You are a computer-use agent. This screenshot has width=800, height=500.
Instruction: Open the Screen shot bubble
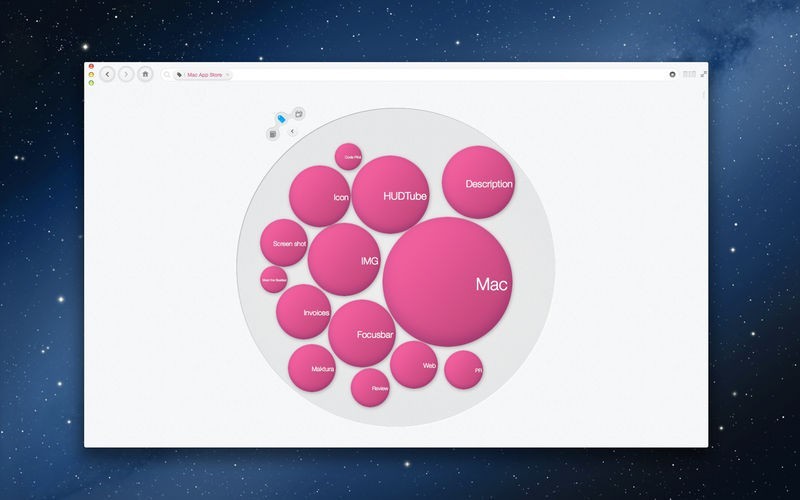tap(284, 243)
